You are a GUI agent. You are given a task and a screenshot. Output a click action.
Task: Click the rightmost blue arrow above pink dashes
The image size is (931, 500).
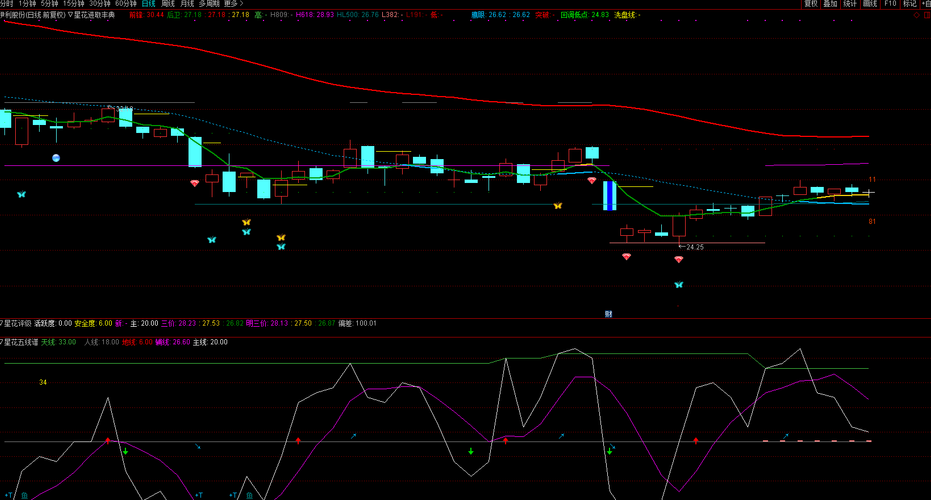786,436
